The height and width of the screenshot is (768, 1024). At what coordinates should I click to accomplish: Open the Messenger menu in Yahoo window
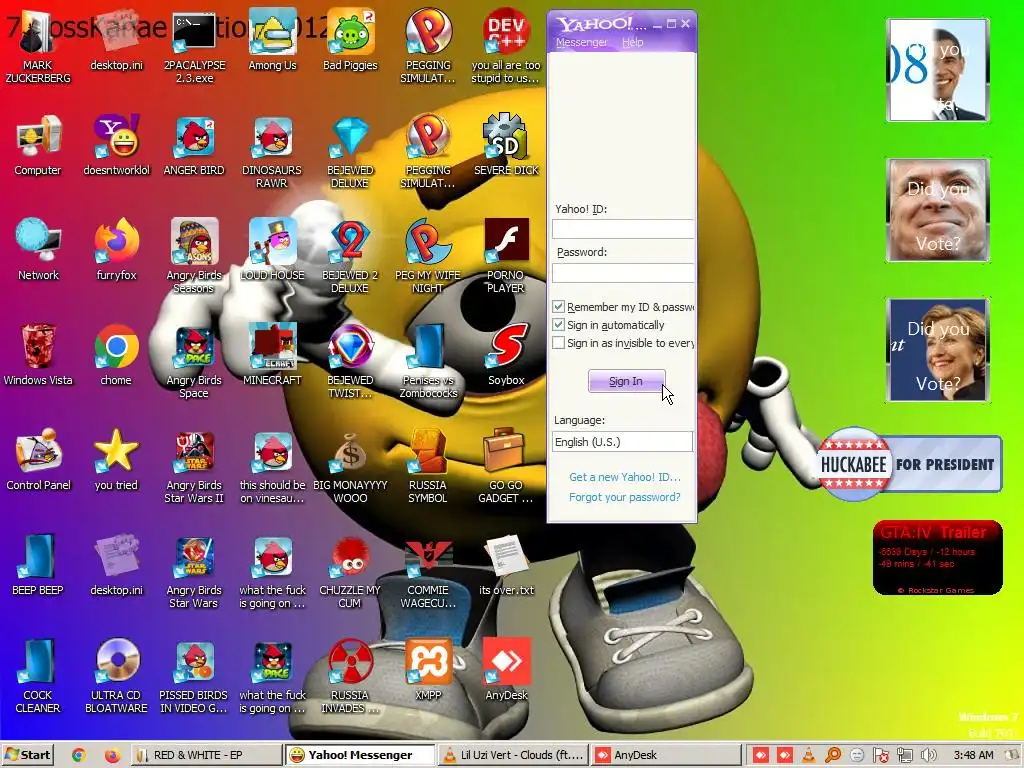(x=581, y=42)
